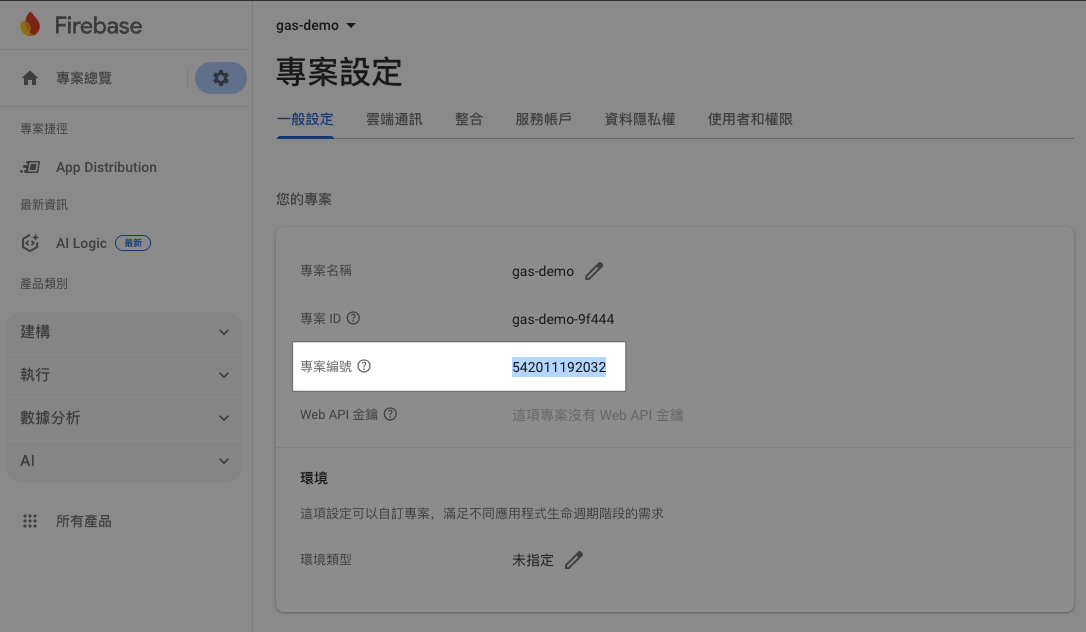Open project settings gear icon
The width and height of the screenshot is (1086, 632).
point(221,78)
